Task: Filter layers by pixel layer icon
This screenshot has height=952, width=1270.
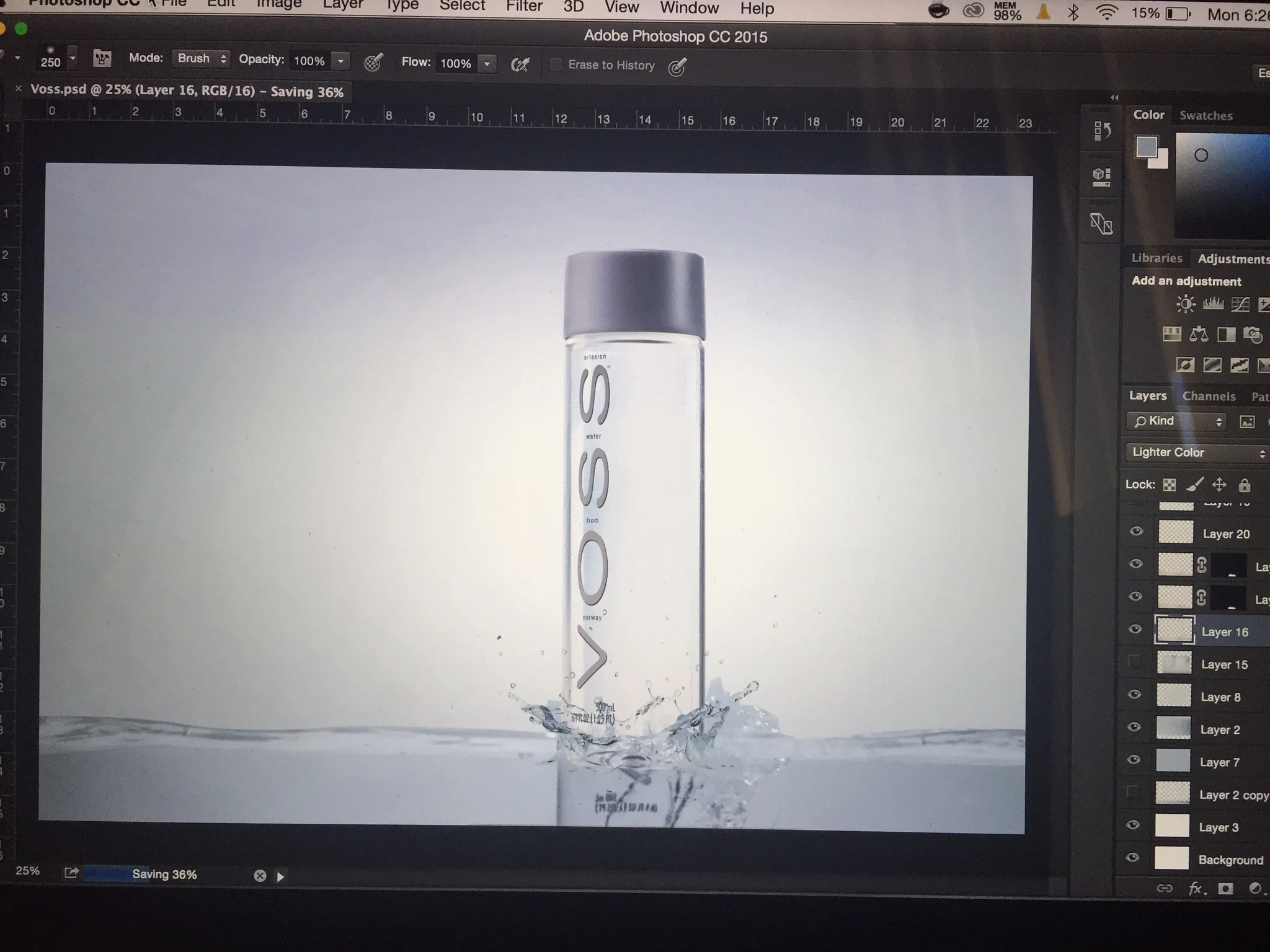Action: click(1246, 422)
